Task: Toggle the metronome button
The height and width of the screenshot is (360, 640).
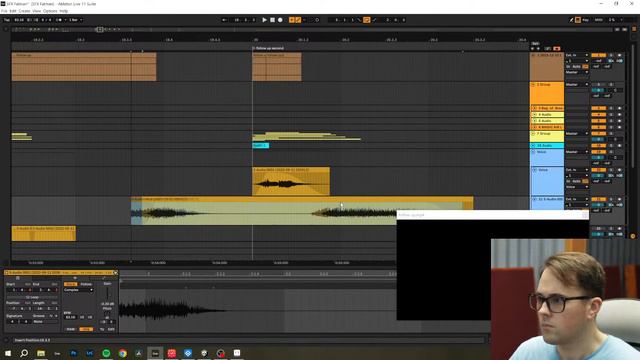Action: (59, 20)
